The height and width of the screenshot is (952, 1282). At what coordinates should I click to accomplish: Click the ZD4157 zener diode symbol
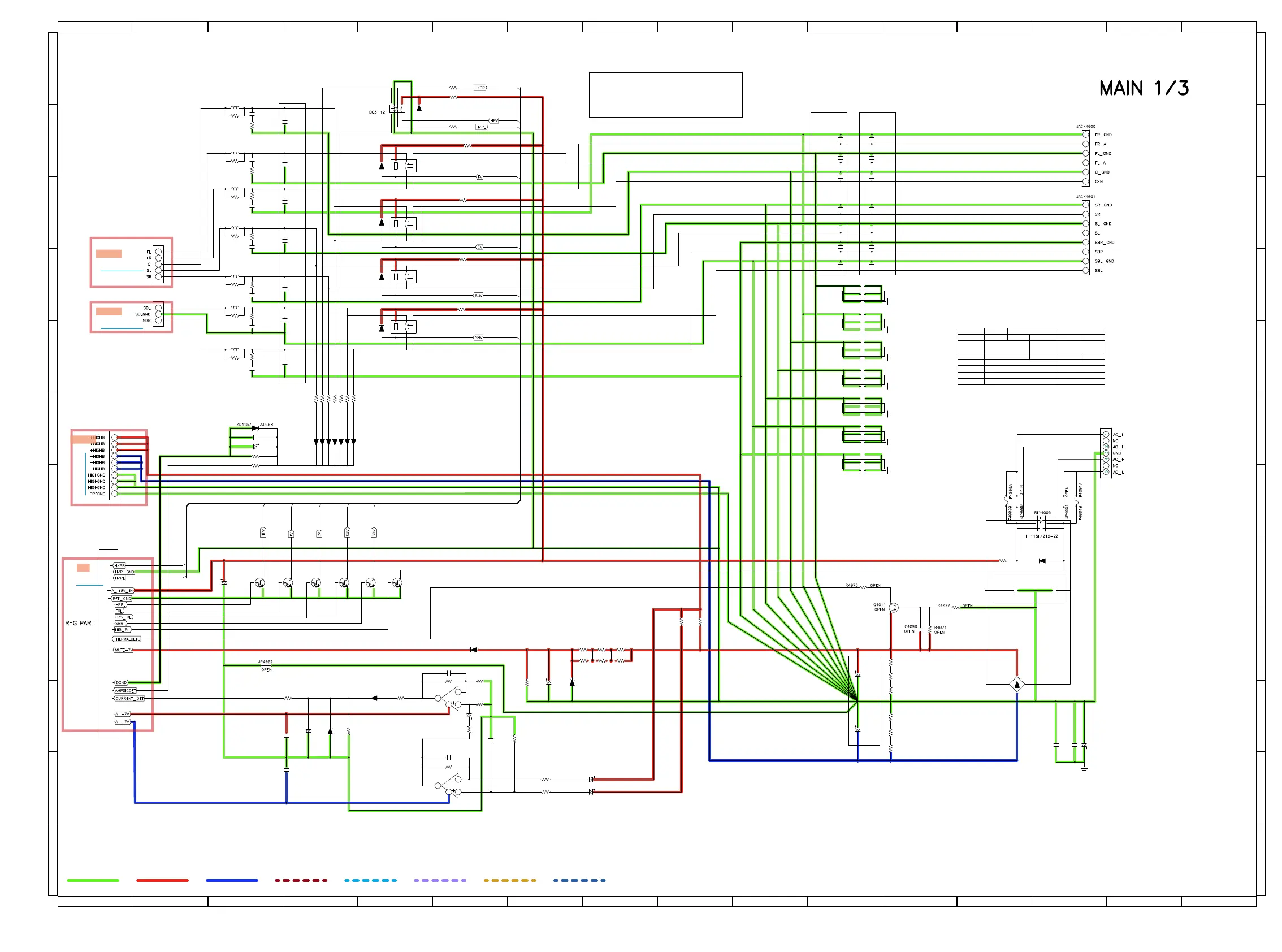[x=255, y=428]
